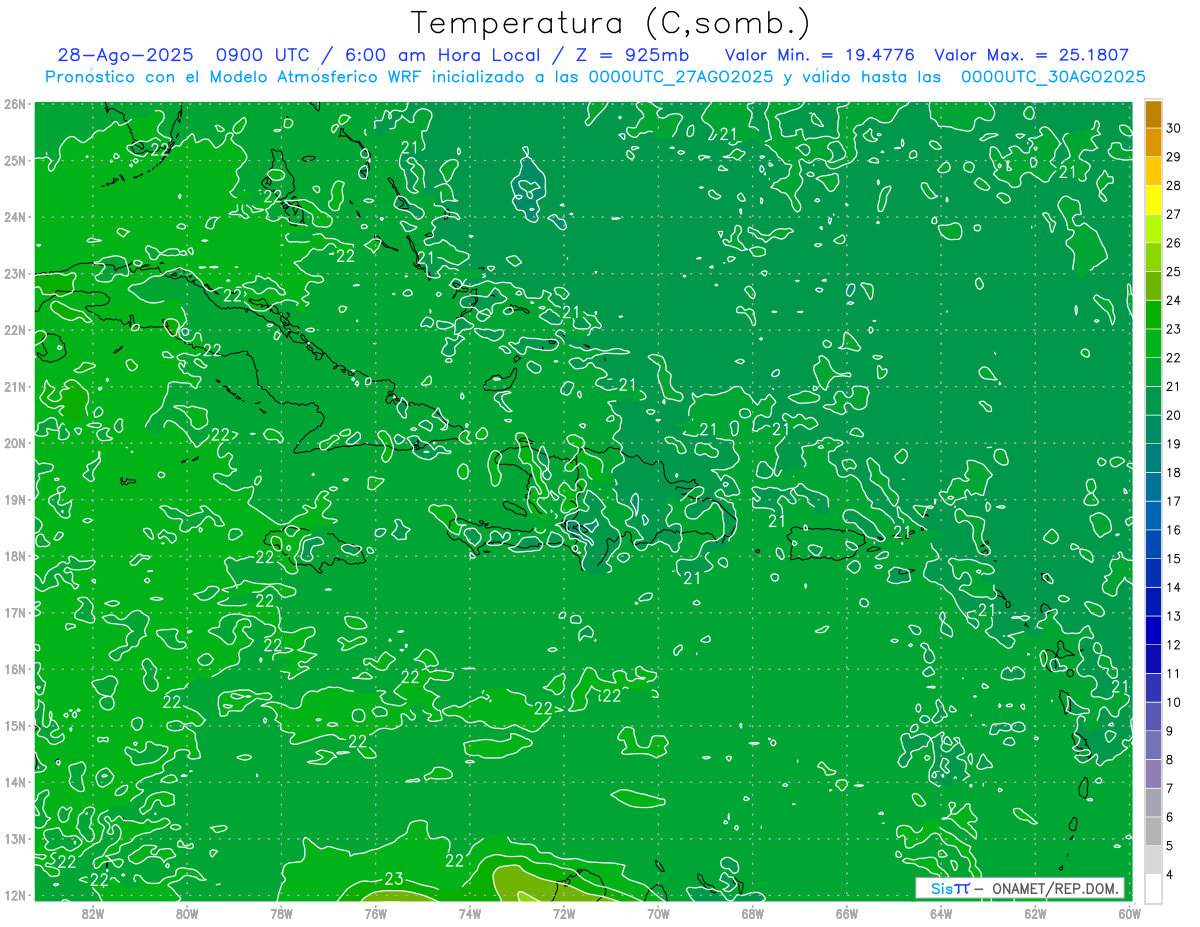
Task: Click the "SisTT" logo text
Action: tap(950, 888)
